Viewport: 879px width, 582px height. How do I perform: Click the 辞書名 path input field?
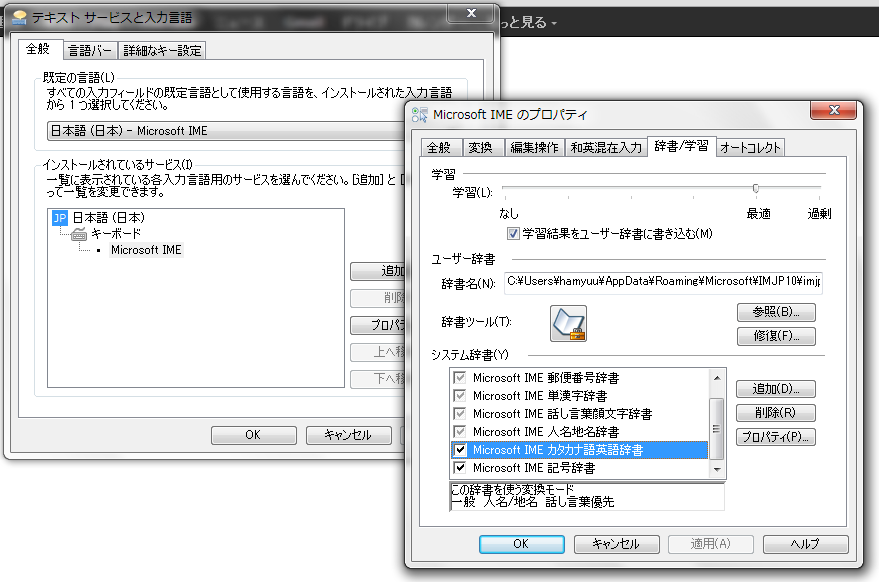663,282
